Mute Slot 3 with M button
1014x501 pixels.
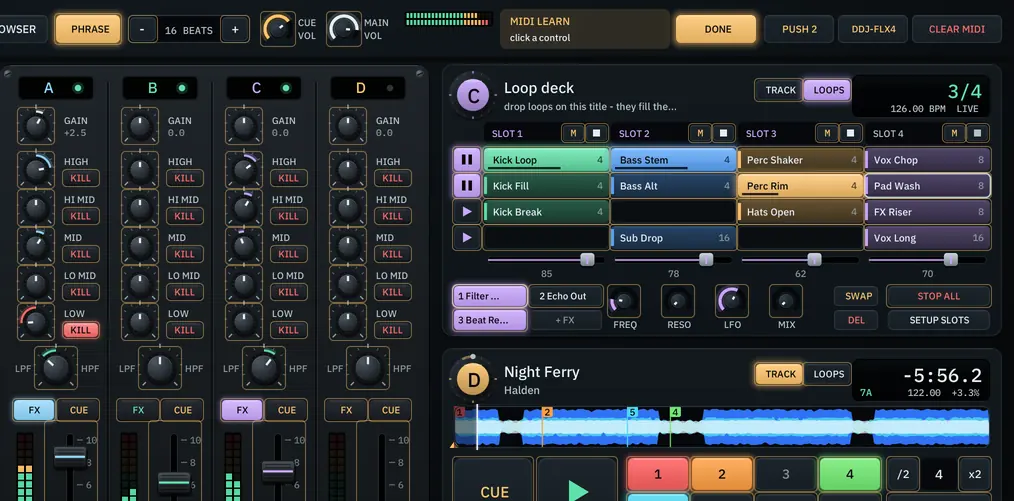826,133
